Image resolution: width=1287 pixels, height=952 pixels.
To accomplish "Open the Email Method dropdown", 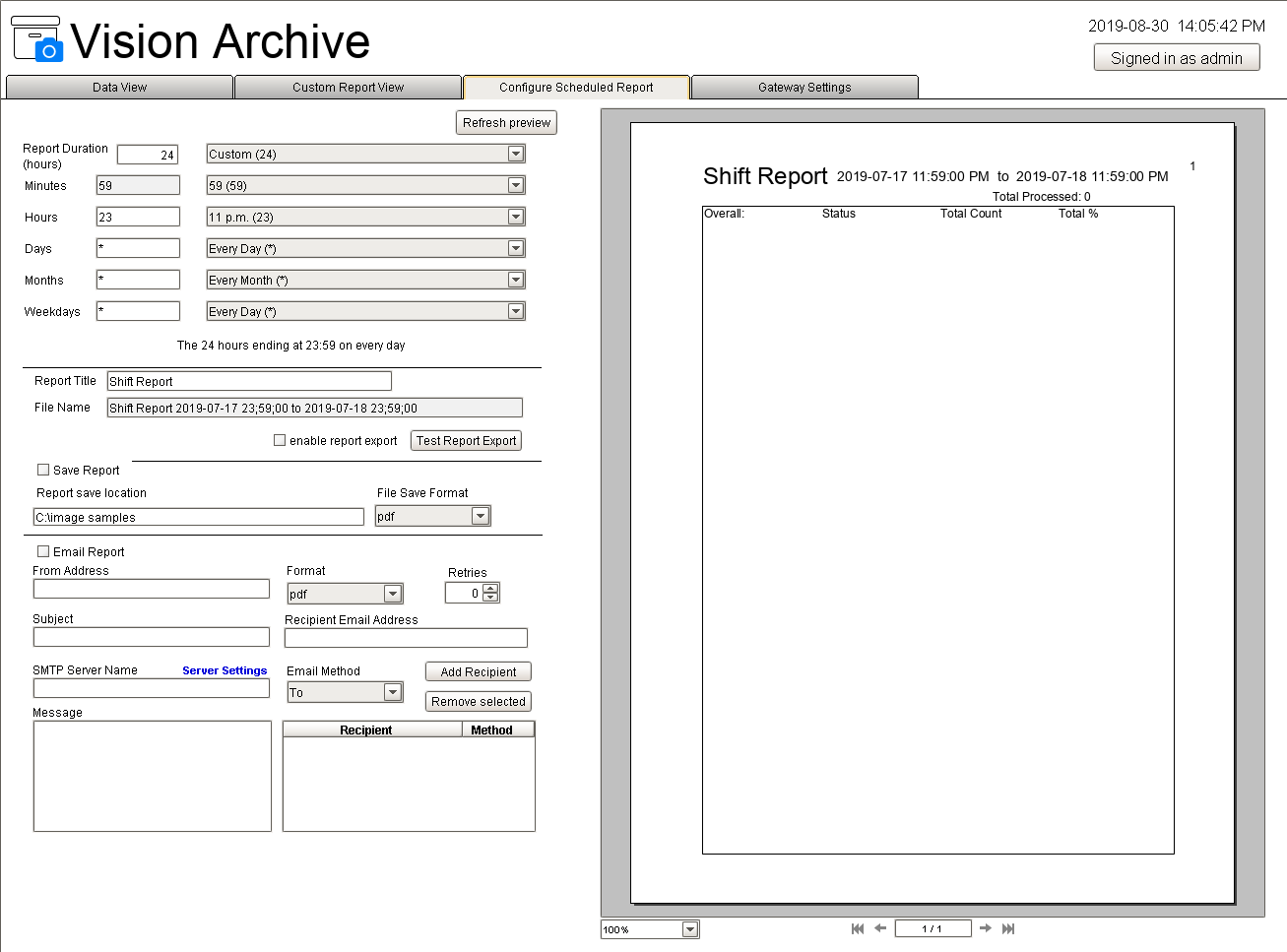I will tap(393, 693).
